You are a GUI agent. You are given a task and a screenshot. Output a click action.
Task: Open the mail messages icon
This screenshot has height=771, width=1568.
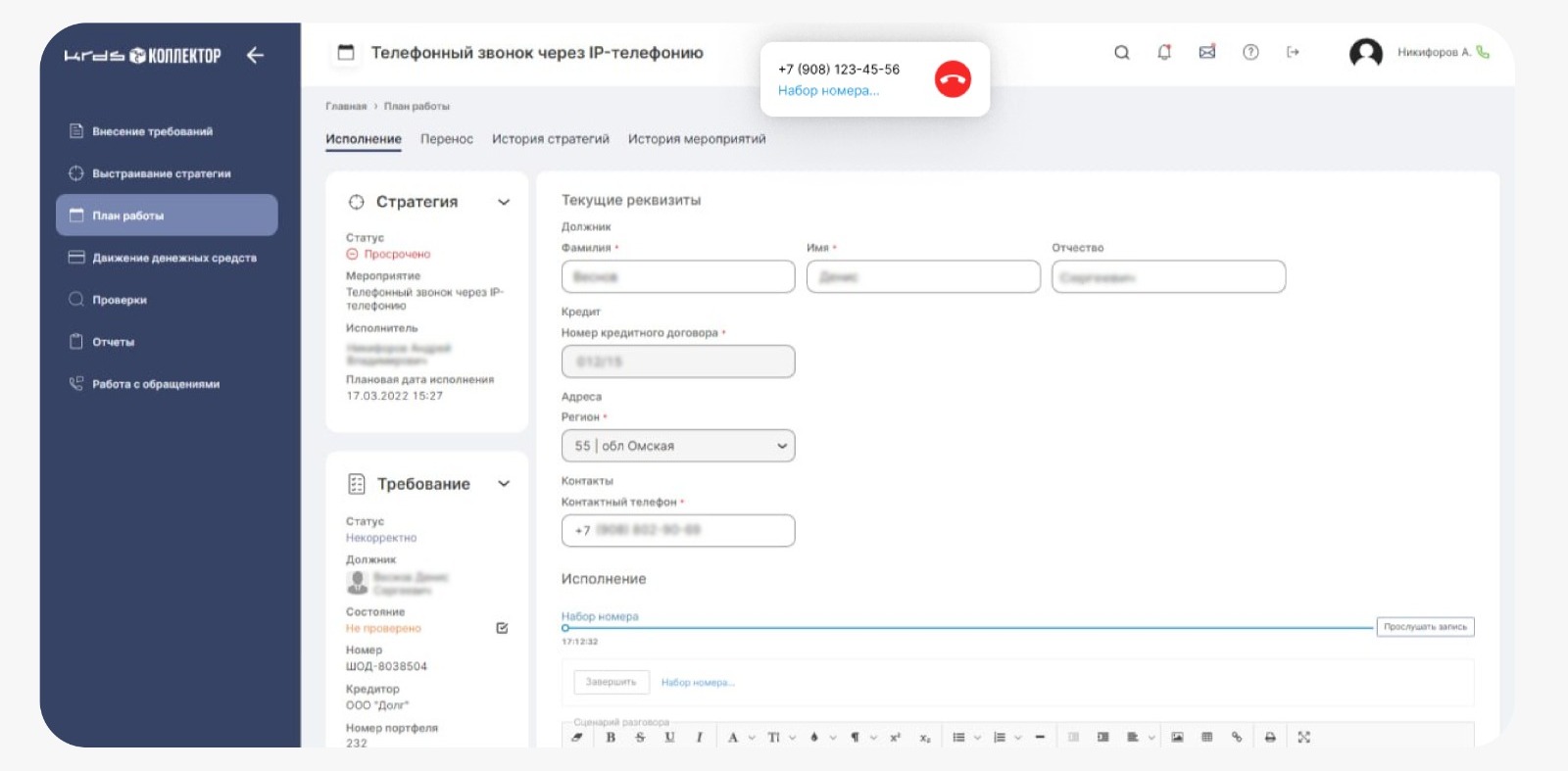tap(1207, 53)
